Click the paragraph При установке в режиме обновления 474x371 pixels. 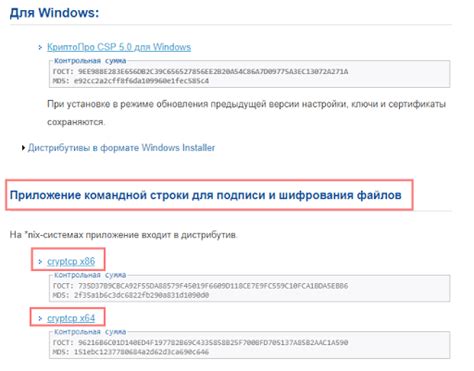pos(246,113)
